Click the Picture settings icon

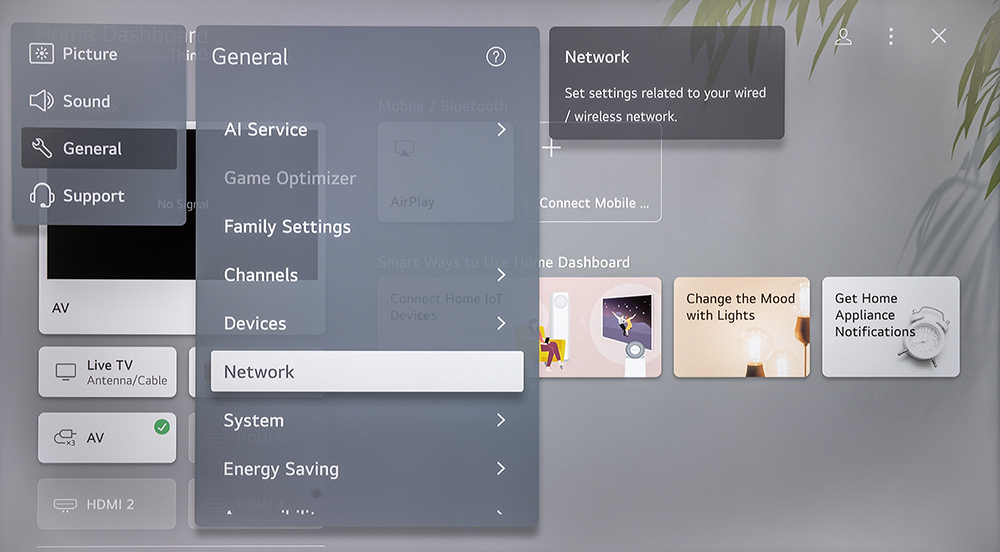tap(41, 54)
